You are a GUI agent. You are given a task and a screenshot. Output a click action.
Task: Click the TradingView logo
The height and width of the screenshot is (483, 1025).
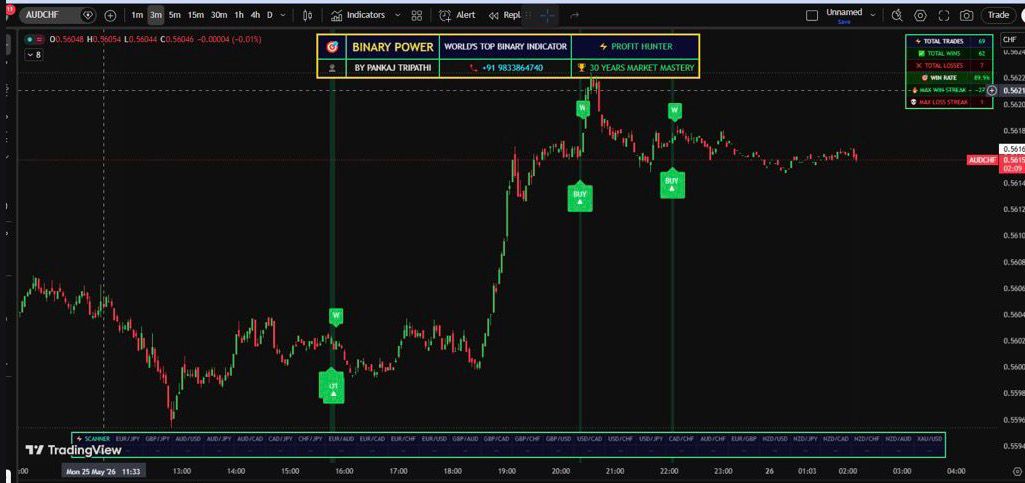(x=73, y=450)
